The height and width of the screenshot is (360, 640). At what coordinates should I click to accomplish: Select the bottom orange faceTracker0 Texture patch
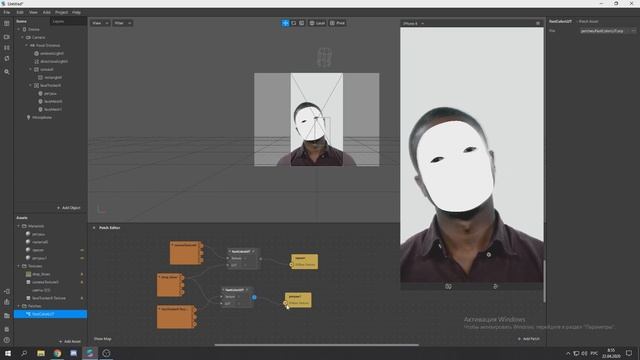tap(176, 317)
